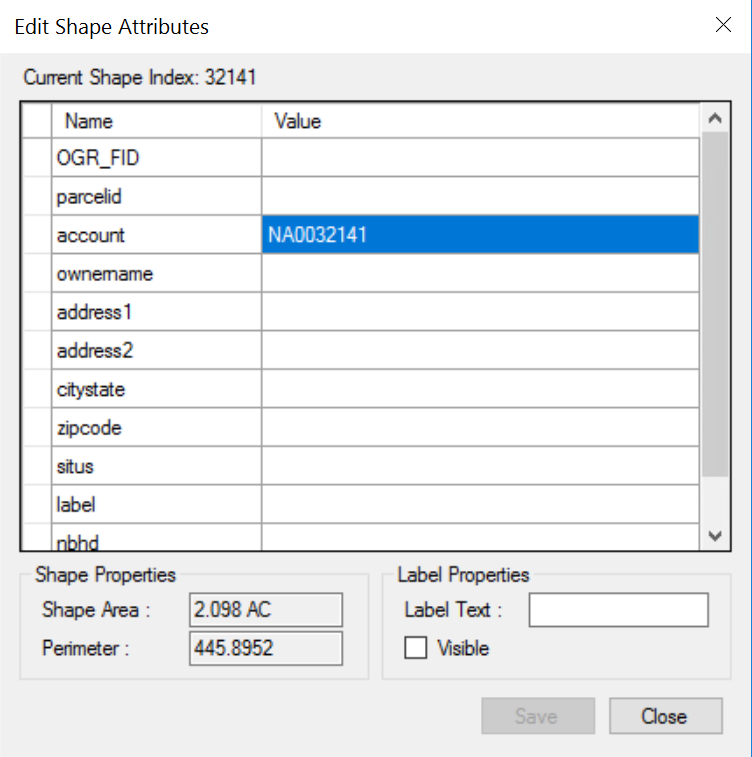Click the OGR_FID value cell
Screen dimensions: 752x757
click(480, 158)
